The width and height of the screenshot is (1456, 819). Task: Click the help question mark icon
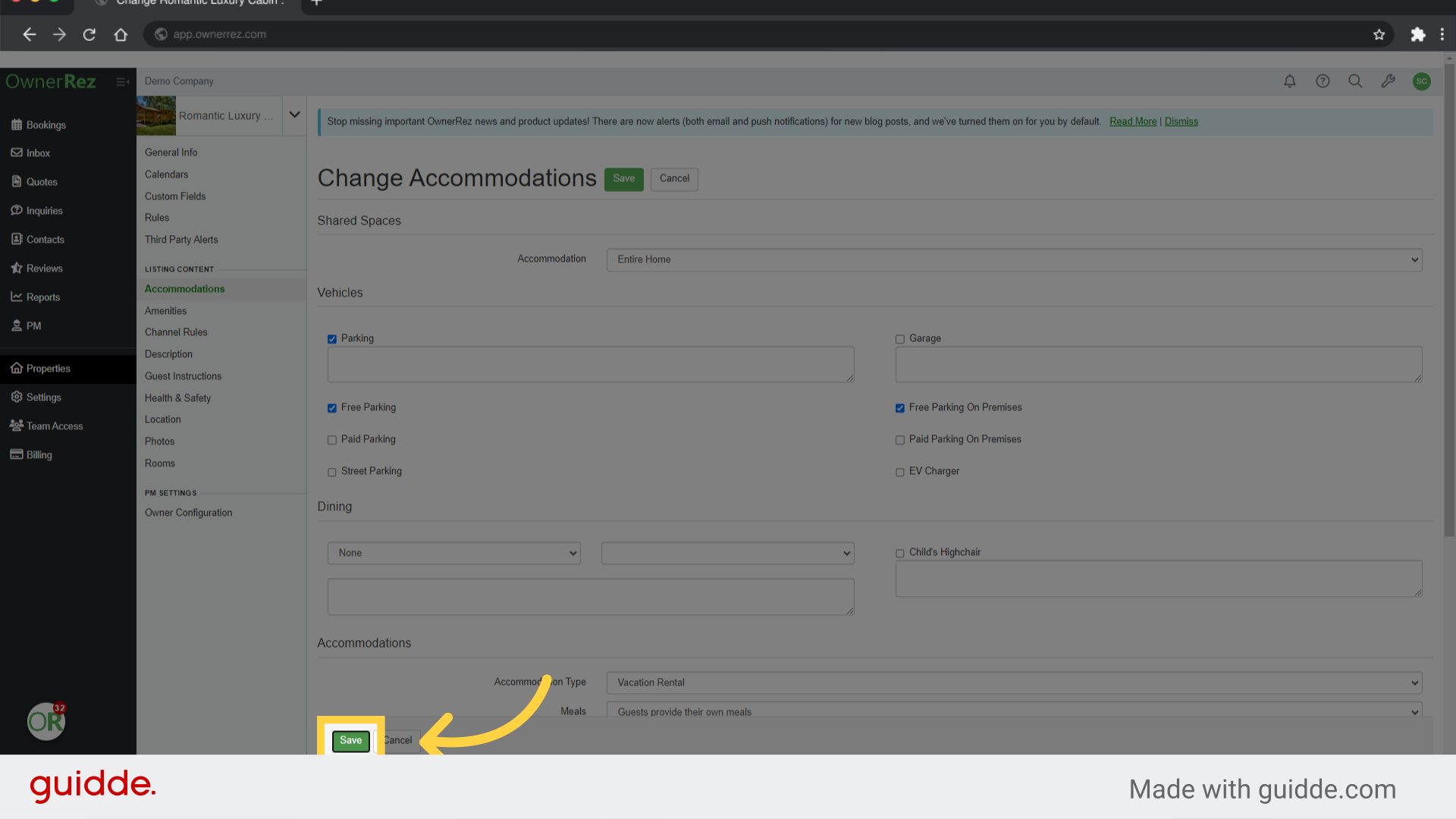1323,81
